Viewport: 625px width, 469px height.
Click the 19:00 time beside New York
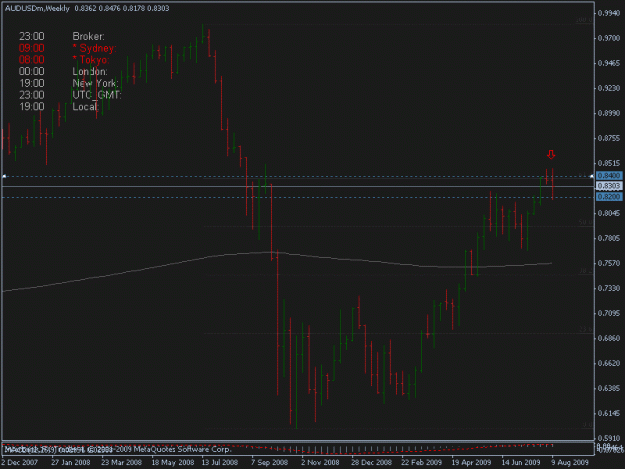31,83
